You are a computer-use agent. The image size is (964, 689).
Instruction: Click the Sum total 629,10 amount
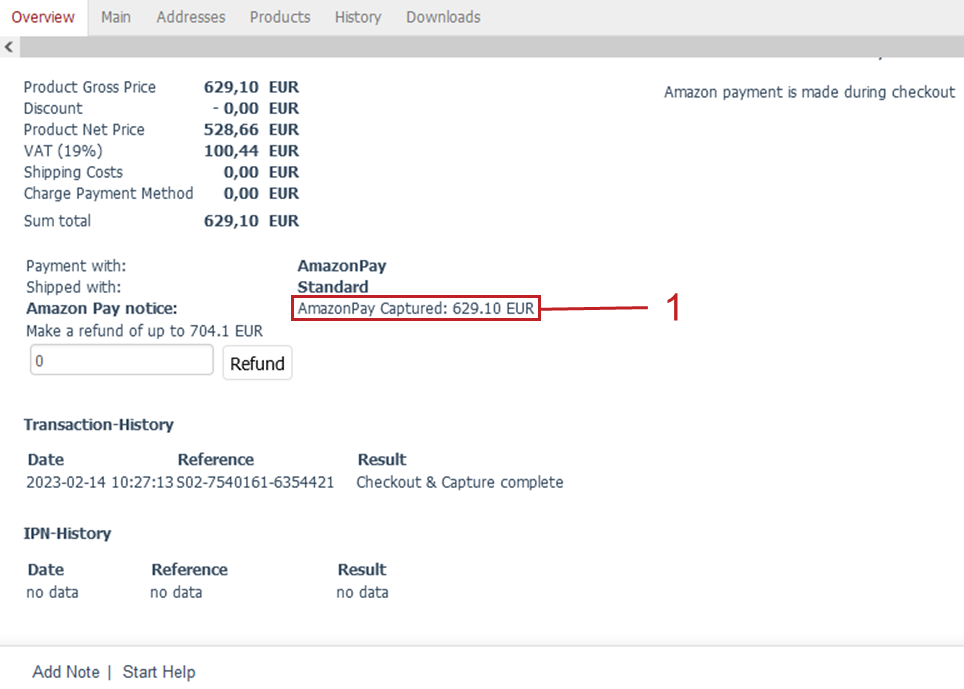click(232, 221)
